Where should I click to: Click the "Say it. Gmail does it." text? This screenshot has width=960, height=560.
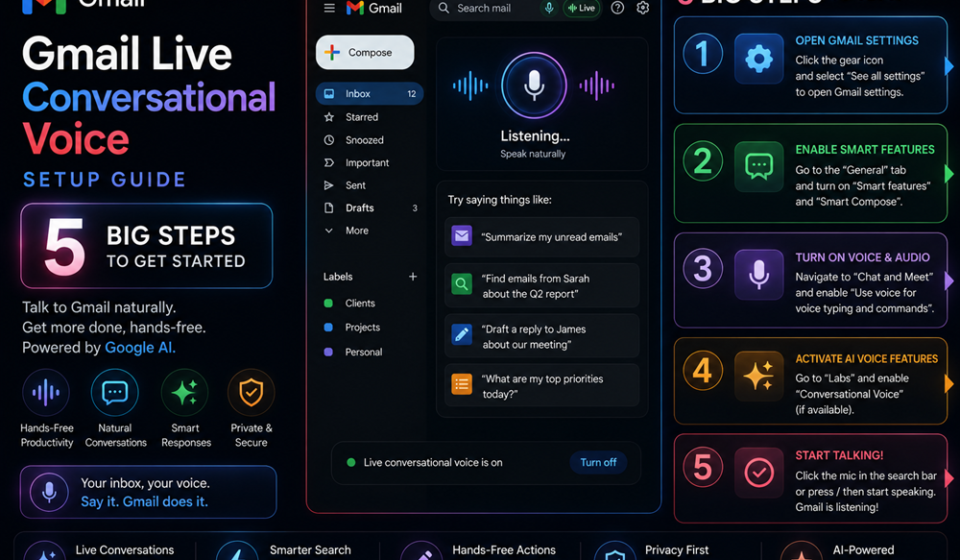point(144,502)
